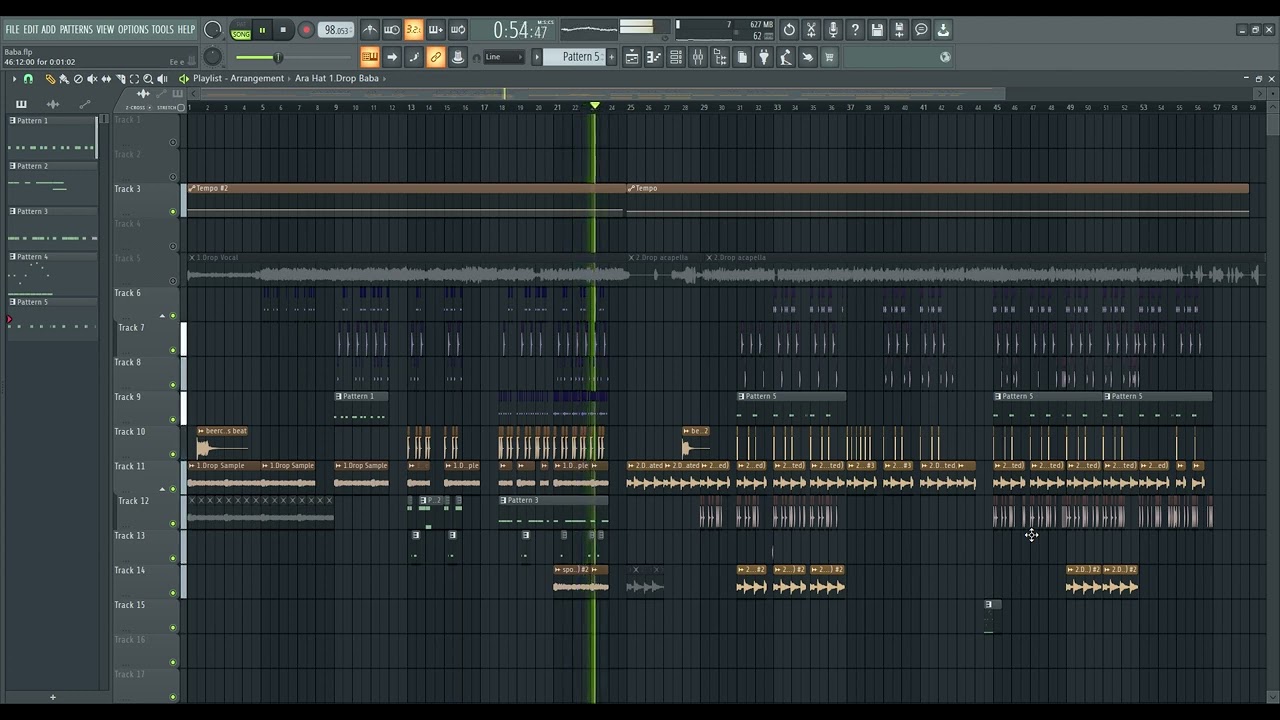Toggle typing keyboard to piano keyboard
This screenshot has width=1280, height=720.
[x=369, y=57]
